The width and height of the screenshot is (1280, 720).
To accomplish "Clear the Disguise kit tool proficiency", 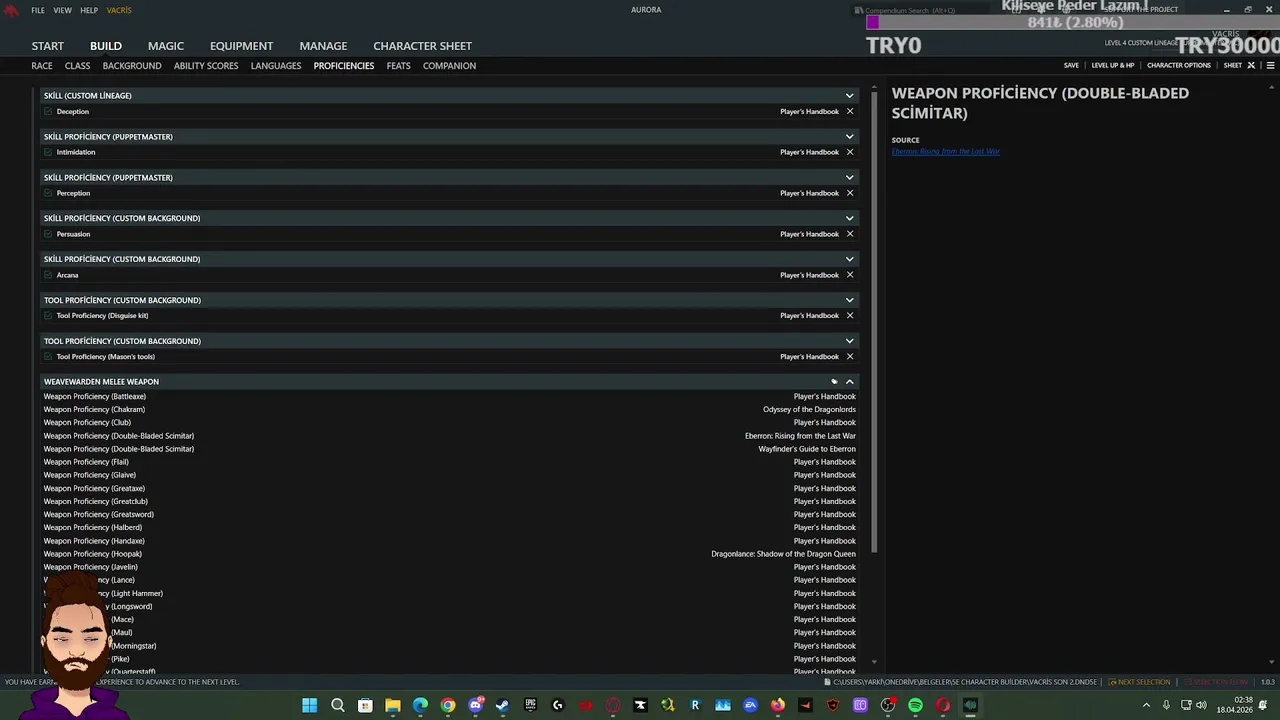I will [850, 315].
